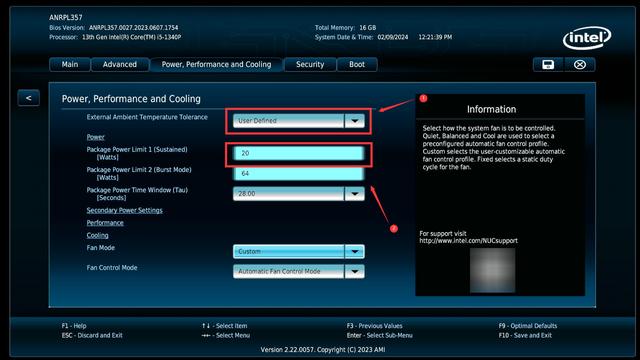This screenshot has width=640, height=360.
Task: Click the Cooling section link
Action: tap(98, 236)
